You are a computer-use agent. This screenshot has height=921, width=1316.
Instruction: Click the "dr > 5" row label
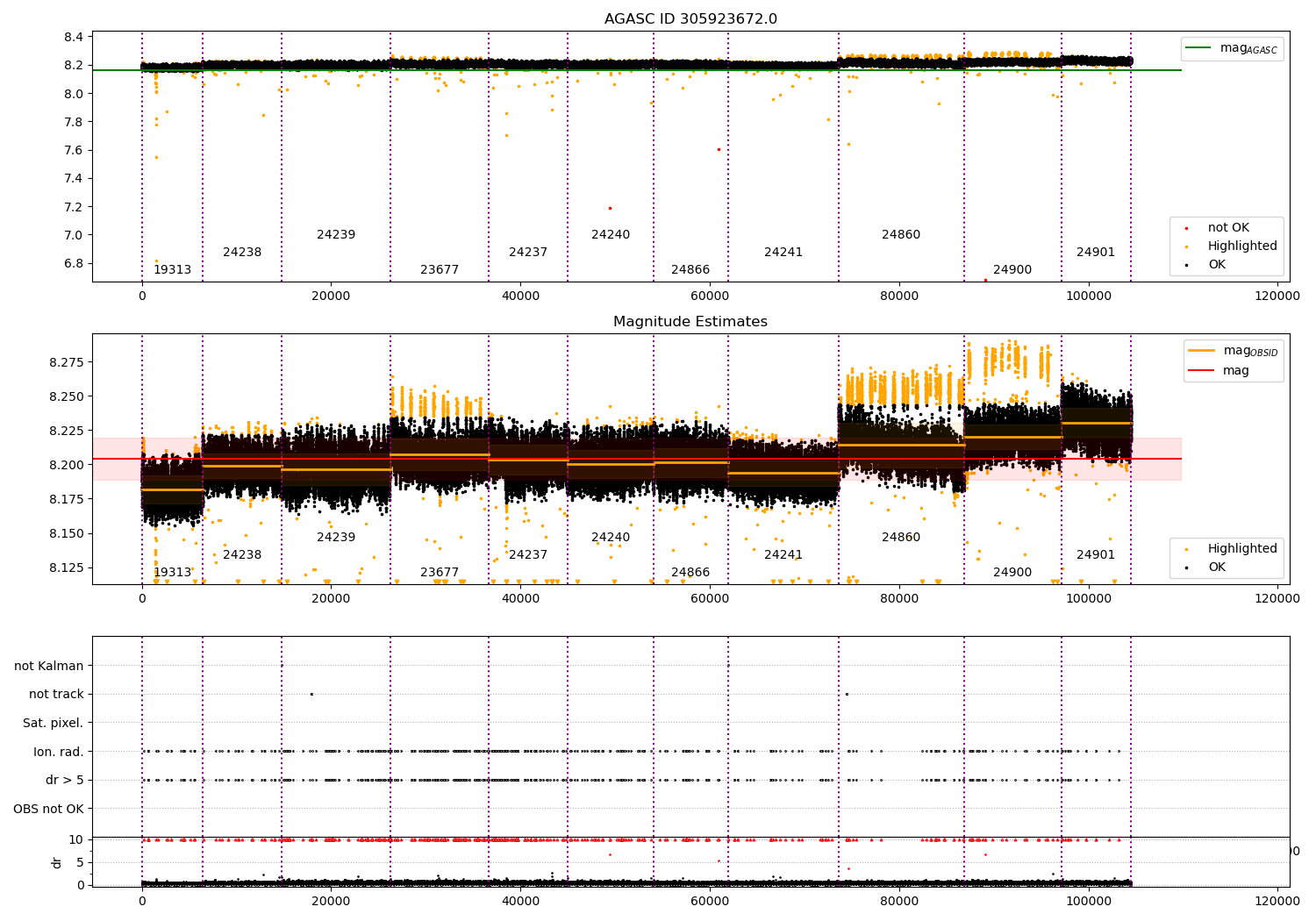(65, 781)
